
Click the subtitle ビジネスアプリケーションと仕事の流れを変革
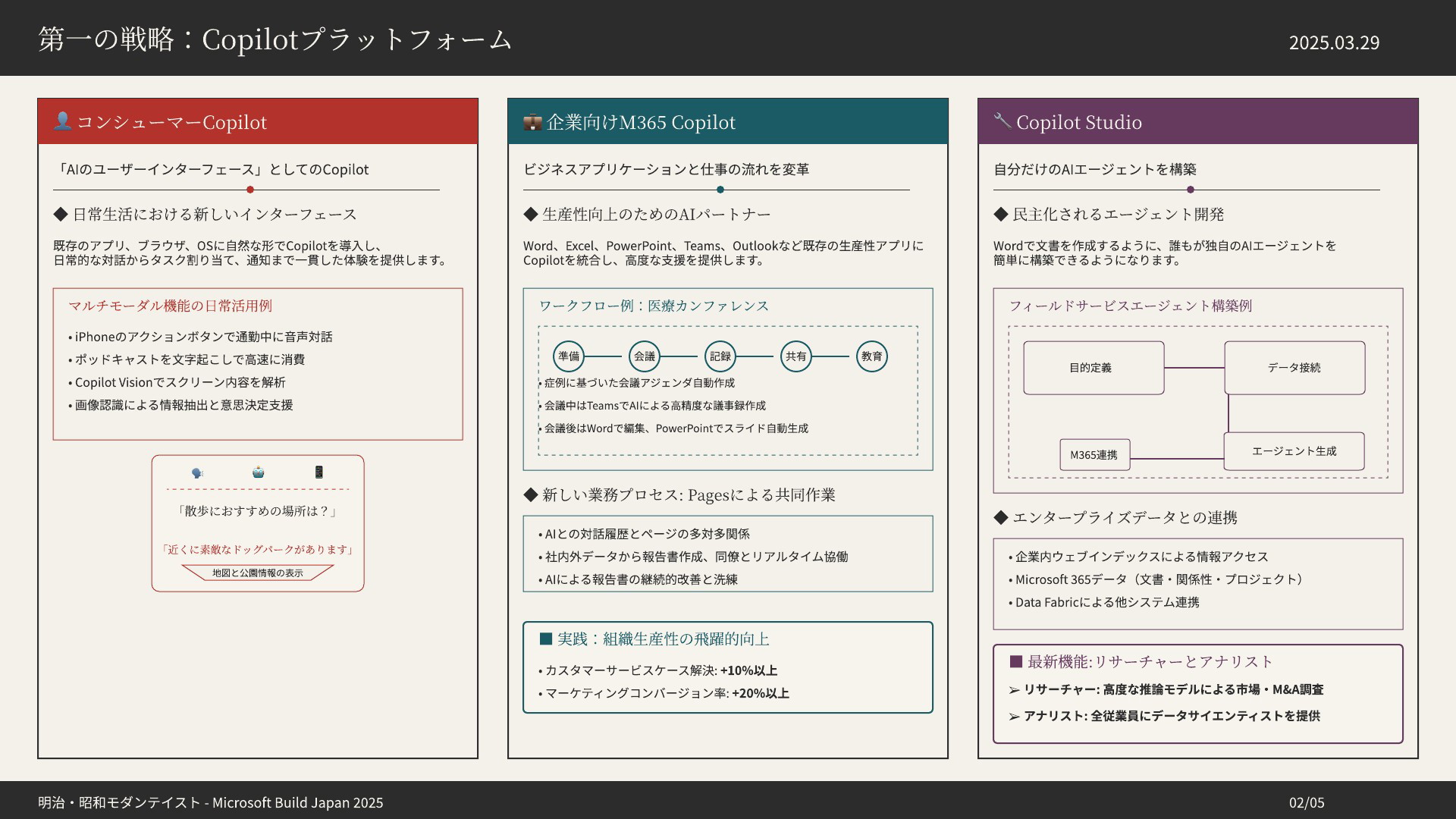point(666,169)
